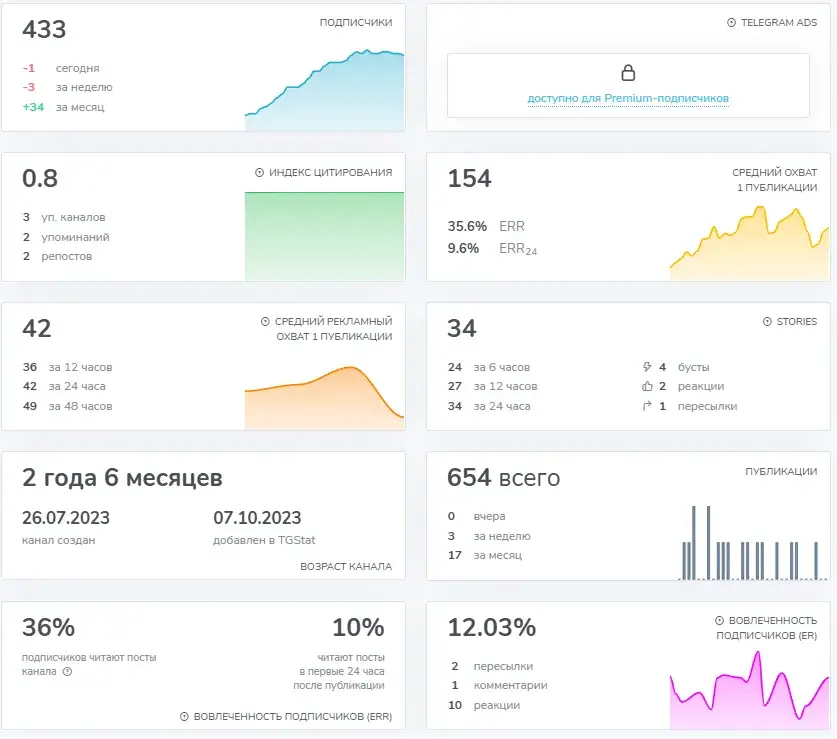837x739 pixels.
Task: Click the thumbs-up reactions icon in Stories
Action: point(647,386)
